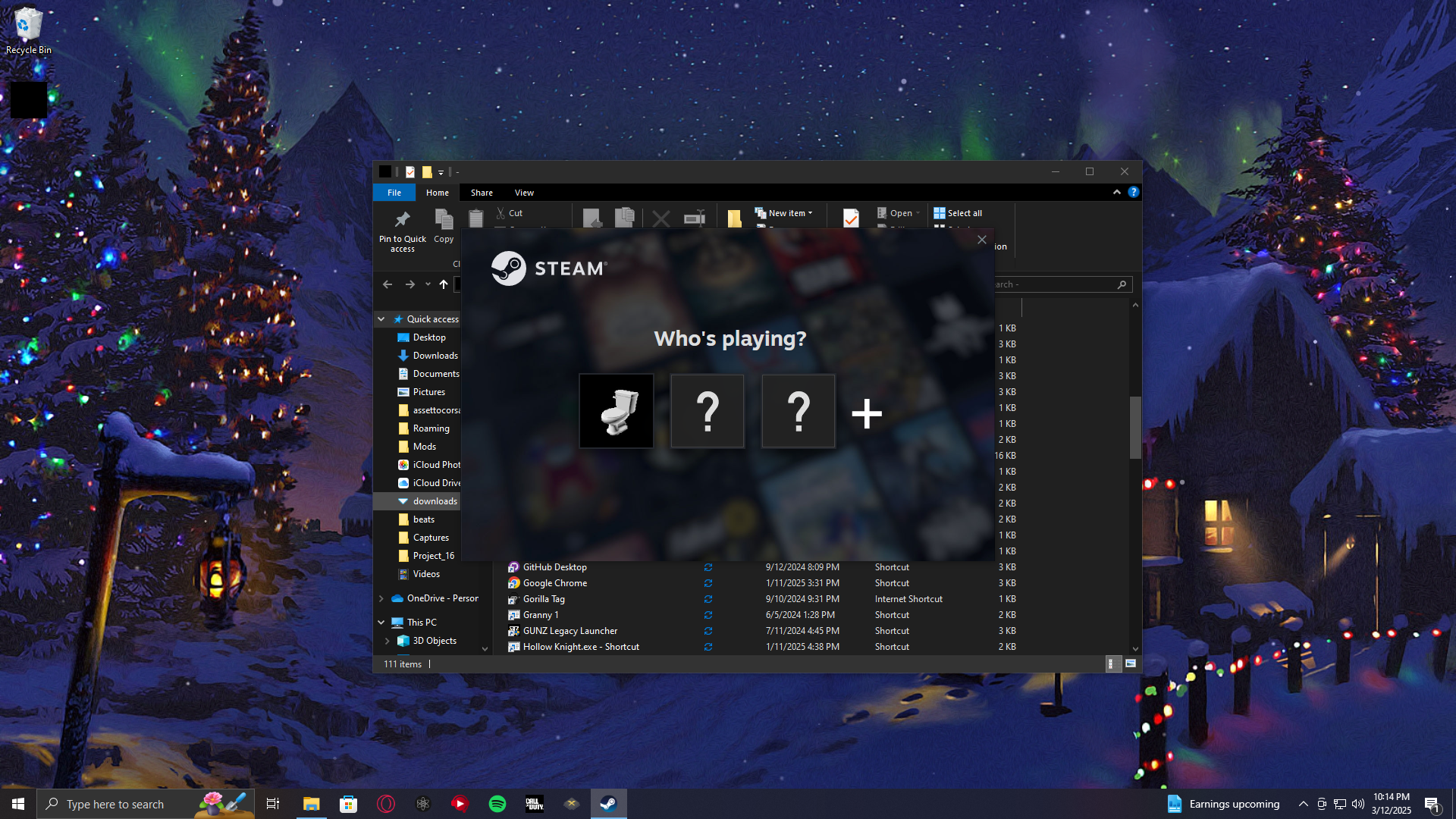Click the Delete X icon in ribbon
The image size is (1456, 819).
tap(661, 219)
